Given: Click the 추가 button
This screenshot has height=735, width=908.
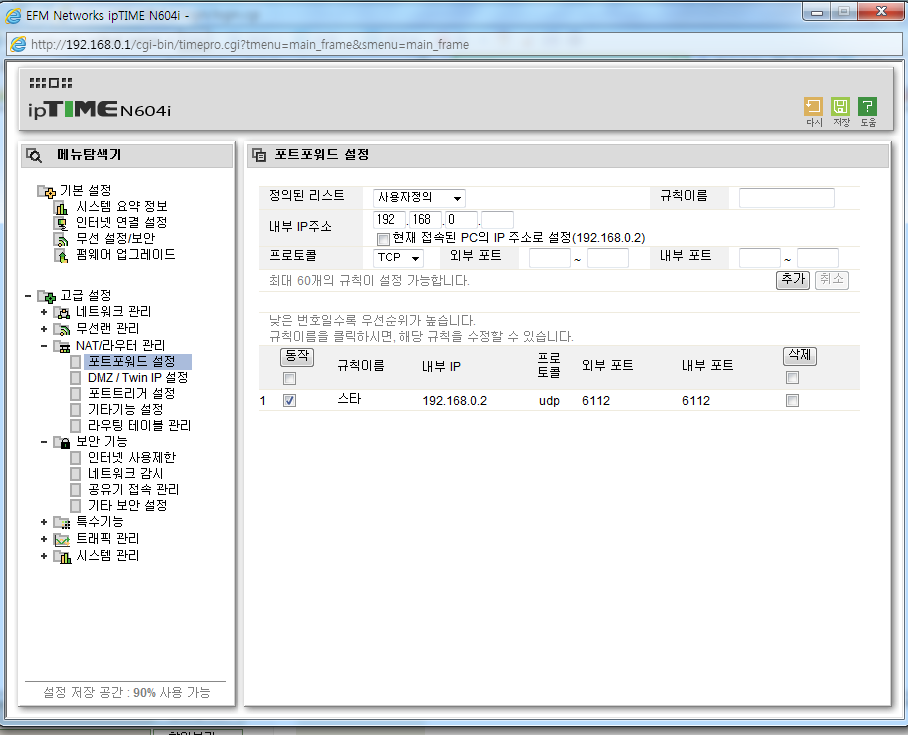Looking at the screenshot, I should 793,280.
